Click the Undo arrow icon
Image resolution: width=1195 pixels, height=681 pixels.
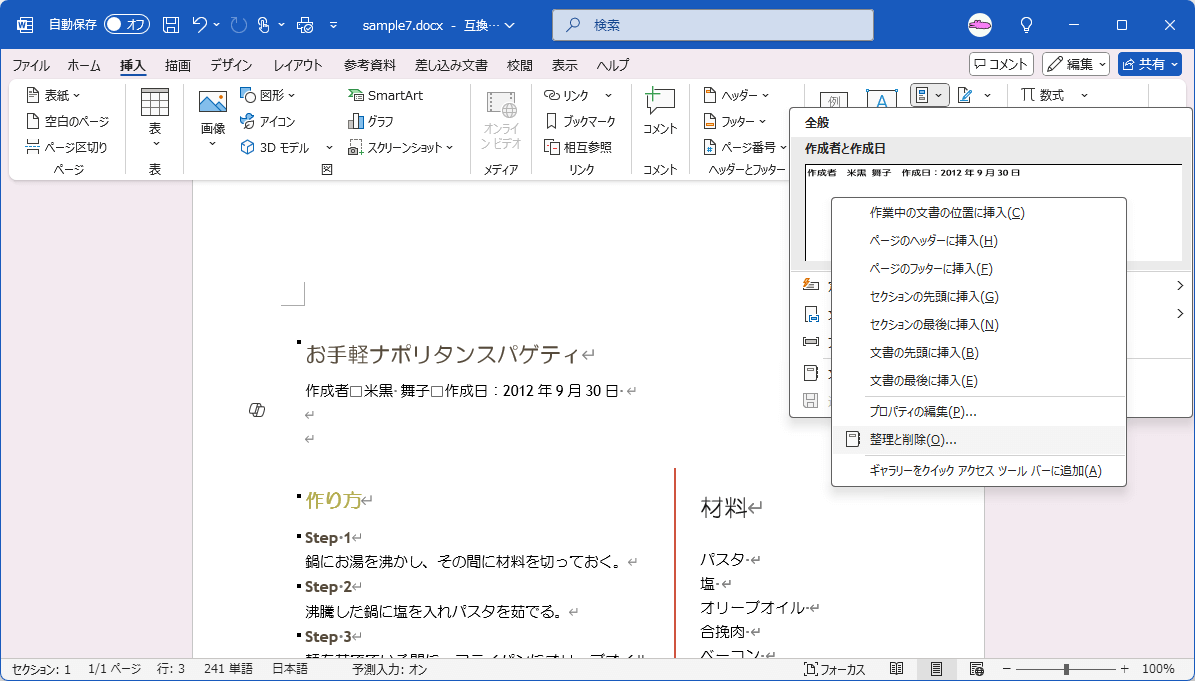[x=200, y=25]
